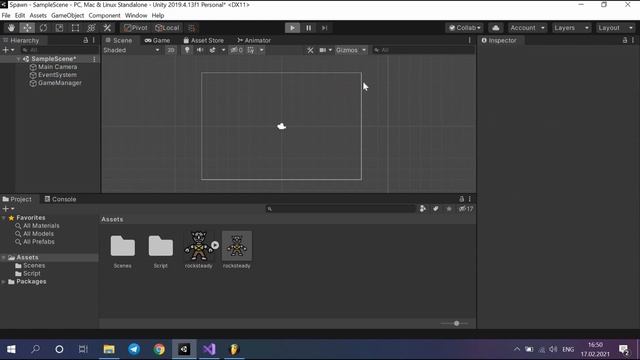Image resolution: width=640 pixels, height=360 pixels.
Task: Switch to the Game tab
Action: pos(157,40)
